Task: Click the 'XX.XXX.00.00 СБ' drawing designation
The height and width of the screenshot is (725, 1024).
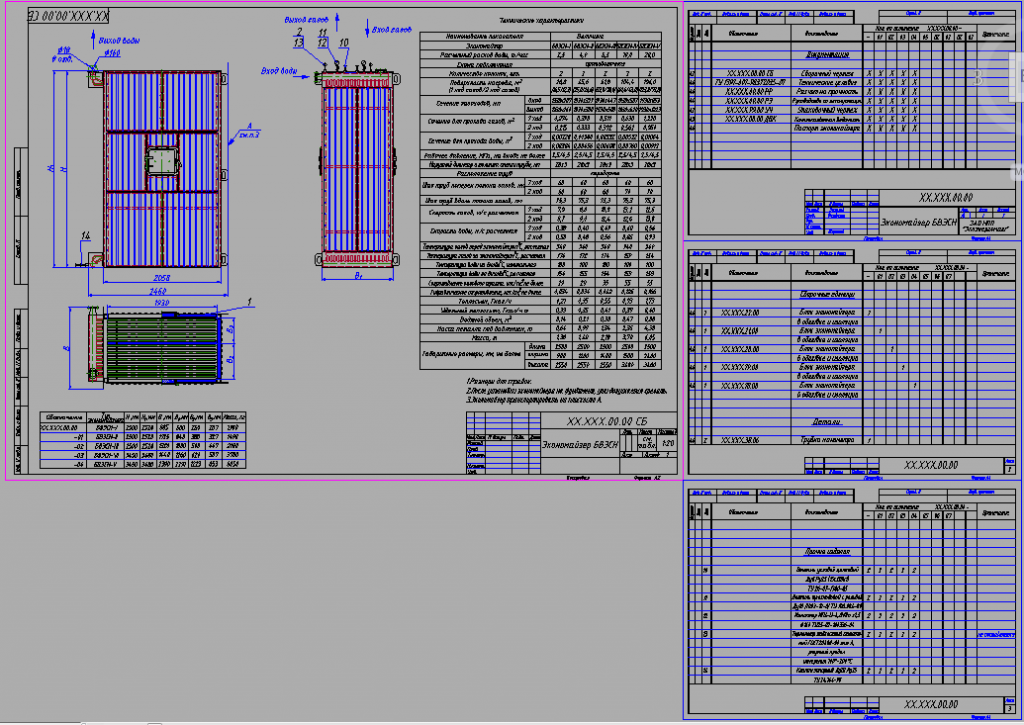Action: pyautogui.click(x=607, y=422)
